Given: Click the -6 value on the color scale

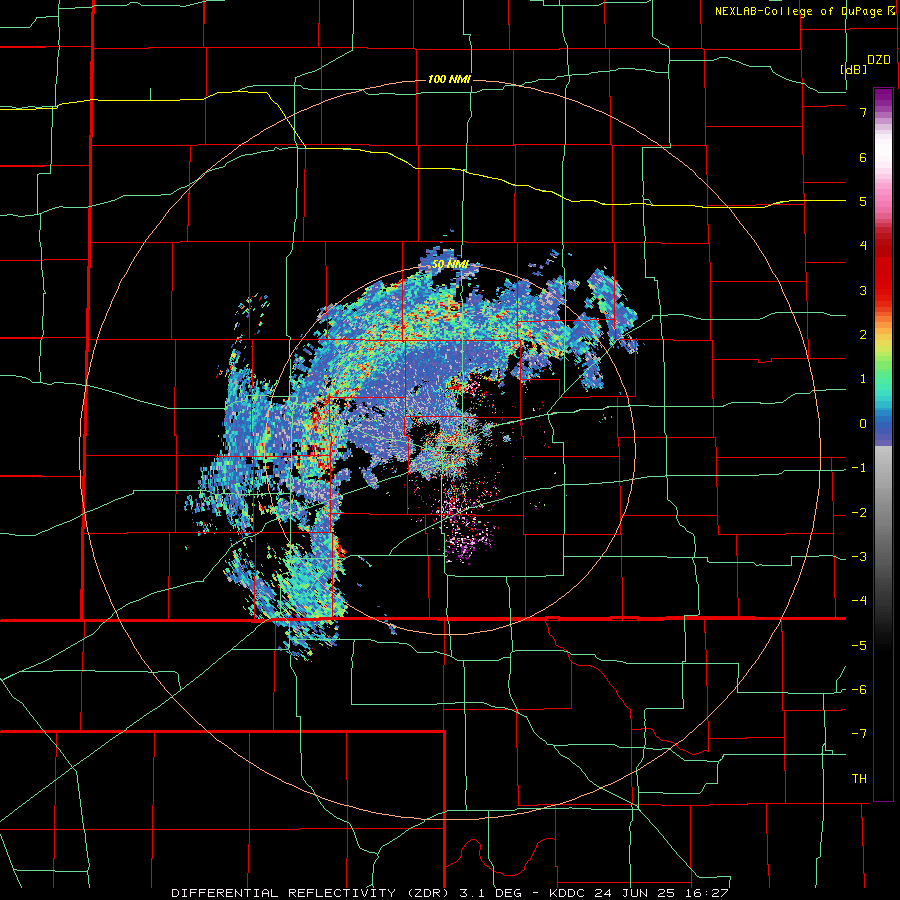Looking at the screenshot, I should [859, 690].
